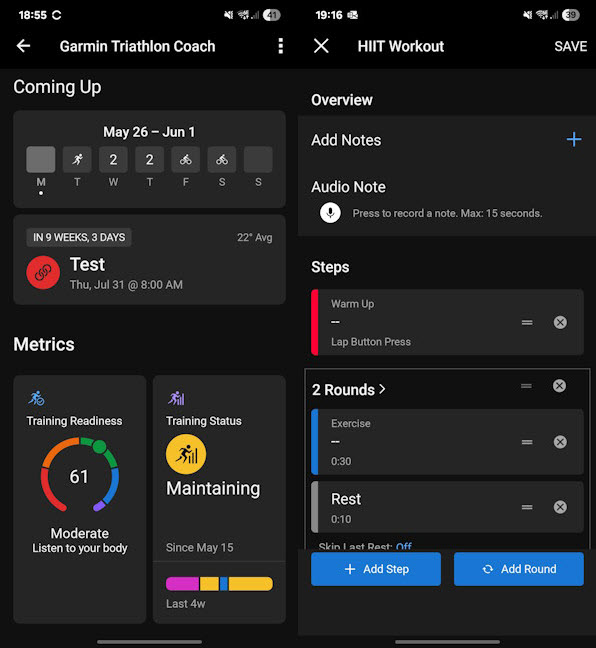The width and height of the screenshot is (596, 648).
Task: Open Tuesday's run workout tile
Action: click(77, 159)
